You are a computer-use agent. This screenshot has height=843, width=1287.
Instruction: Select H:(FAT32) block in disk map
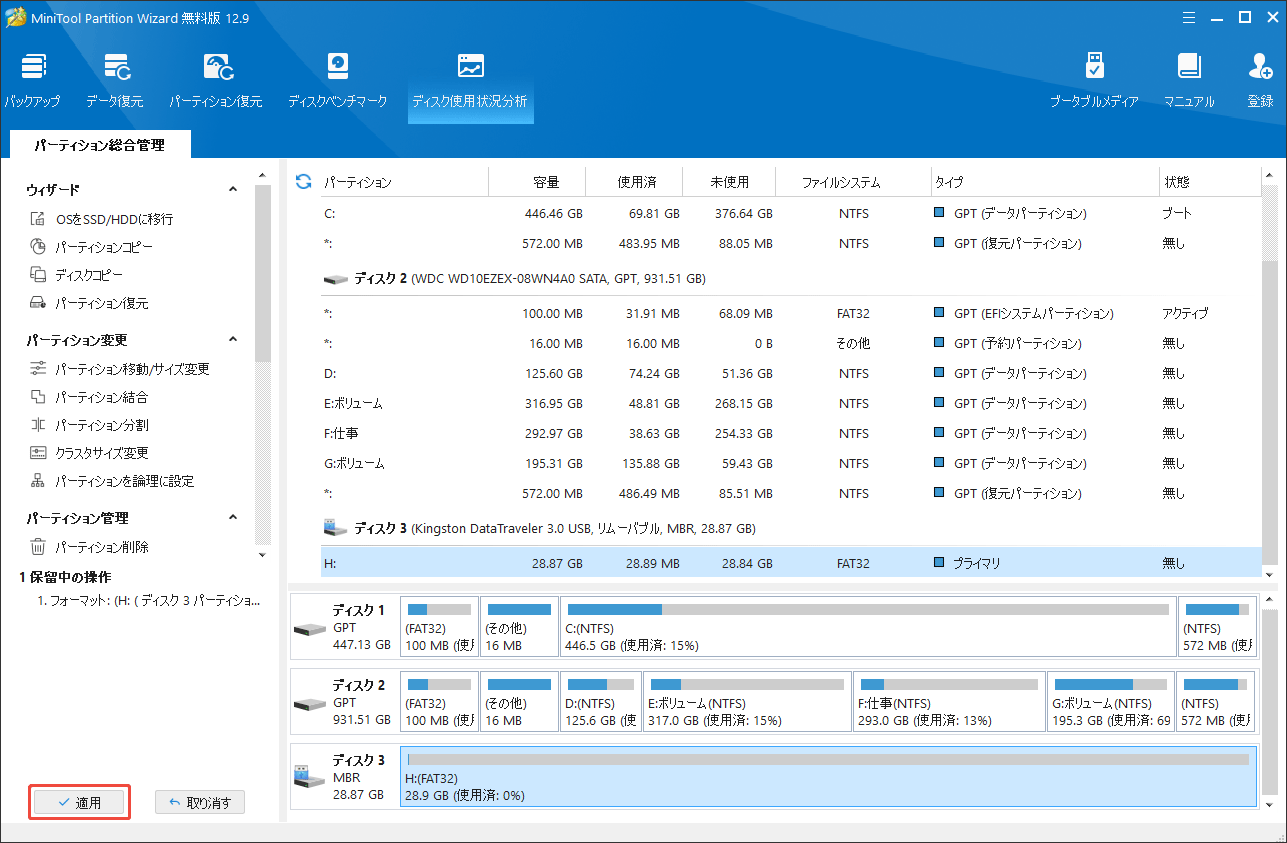pyautogui.click(x=828, y=776)
